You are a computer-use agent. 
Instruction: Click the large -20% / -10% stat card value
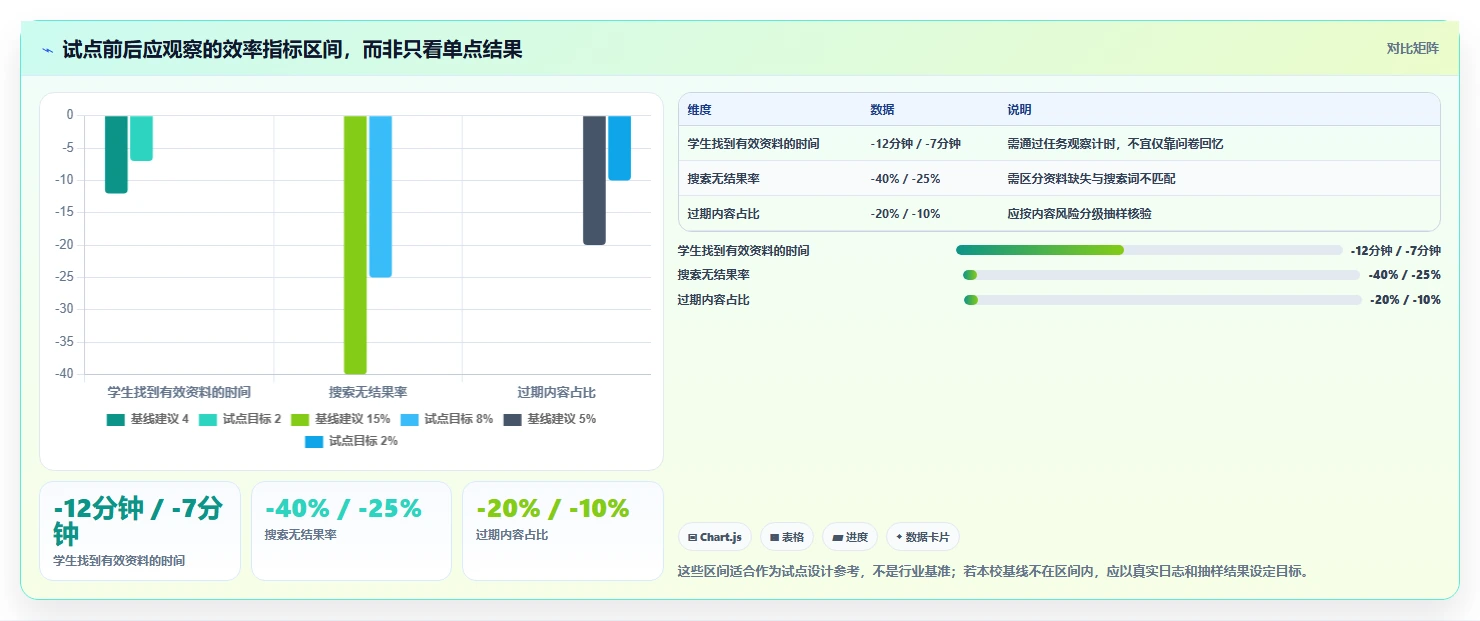552,508
